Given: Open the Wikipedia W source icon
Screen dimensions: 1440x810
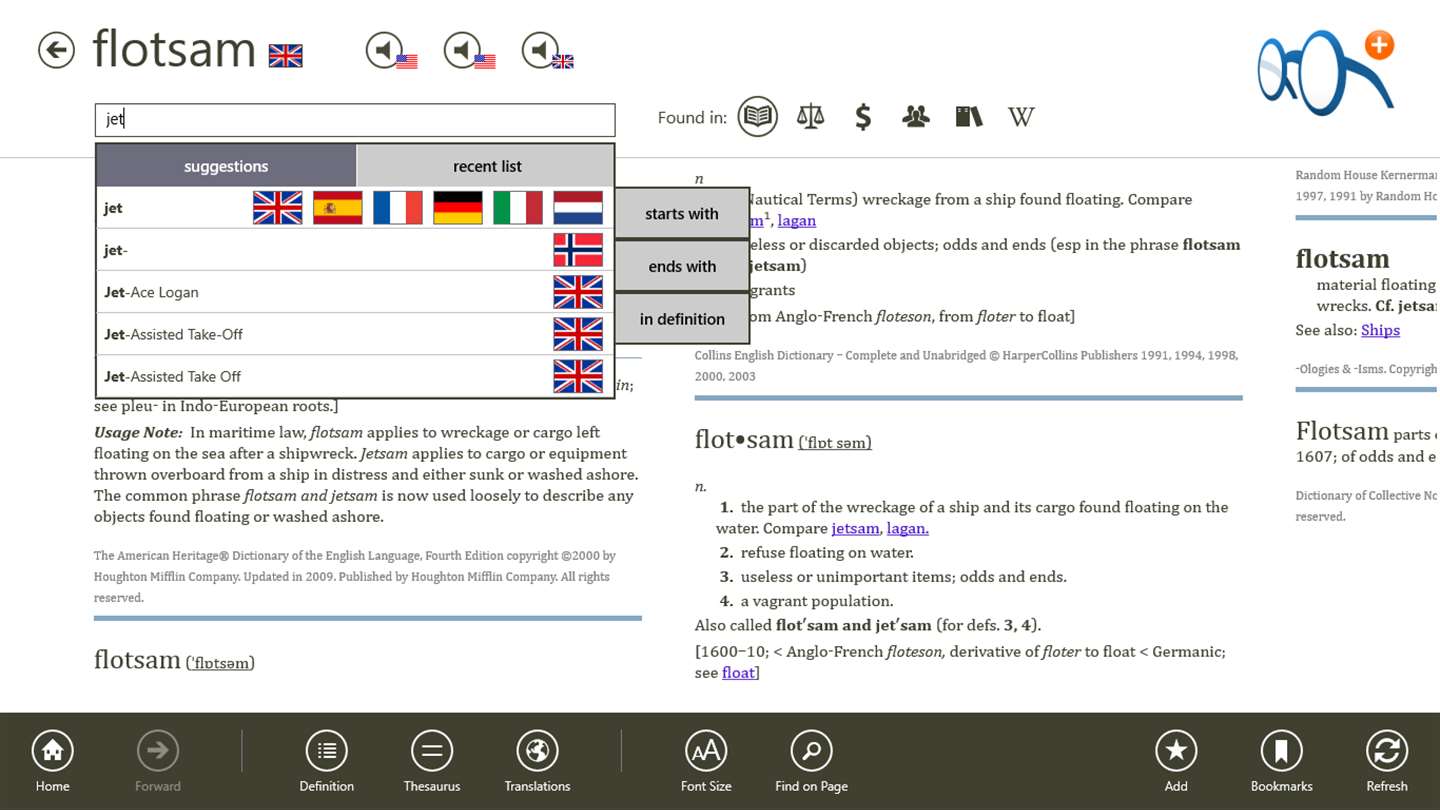Looking at the screenshot, I should 1021,117.
